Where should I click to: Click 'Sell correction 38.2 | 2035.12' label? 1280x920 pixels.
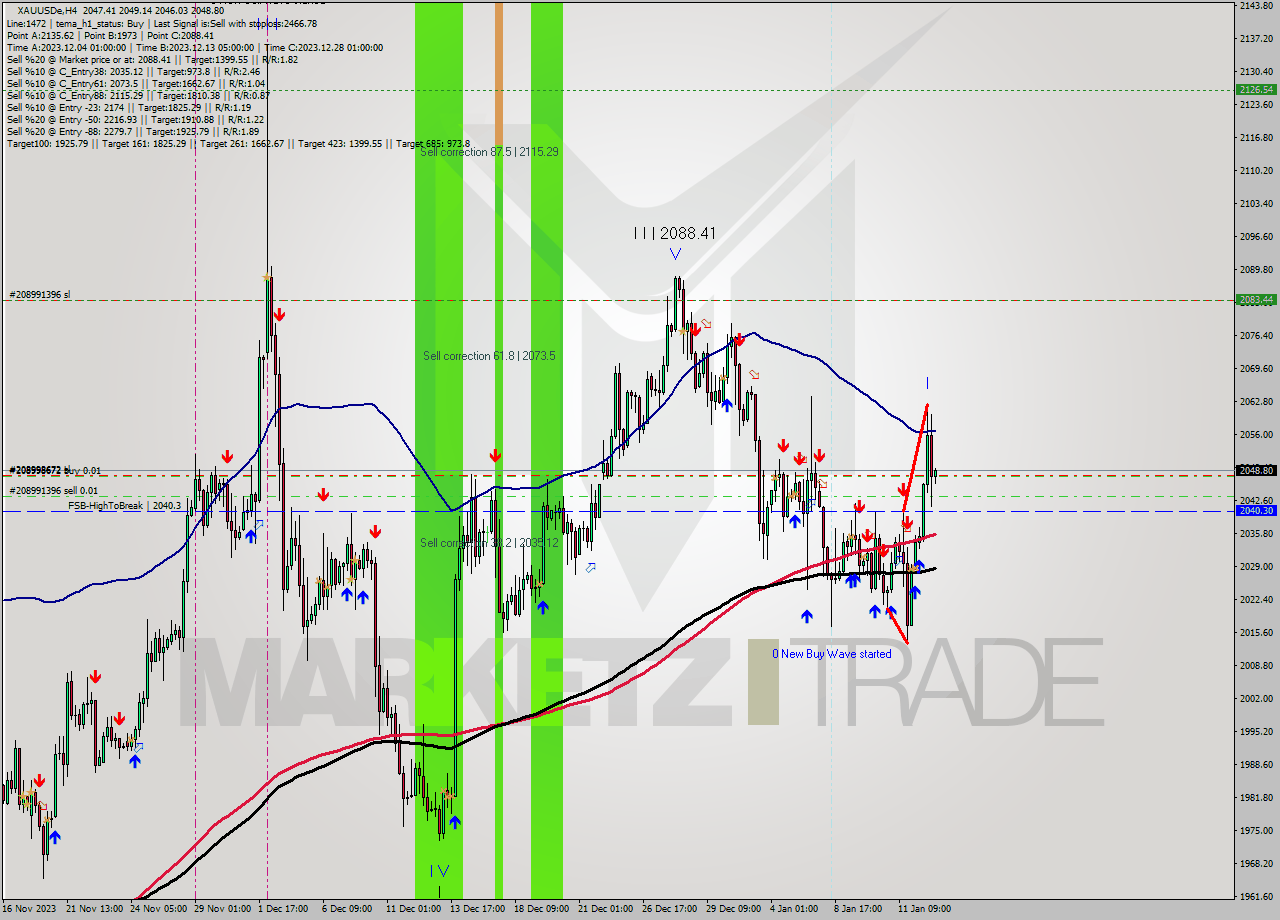(489, 543)
